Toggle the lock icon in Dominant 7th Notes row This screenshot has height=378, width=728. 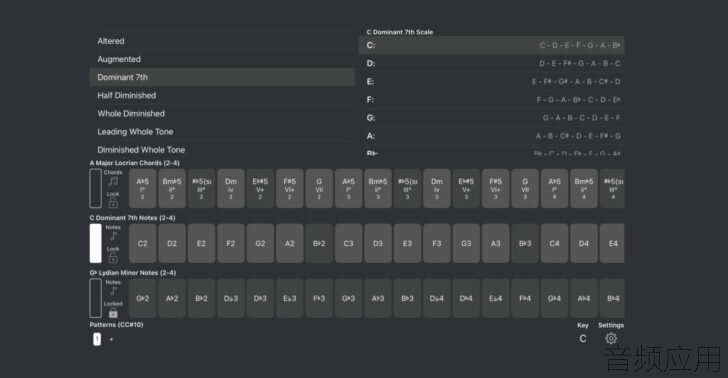click(x=113, y=258)
